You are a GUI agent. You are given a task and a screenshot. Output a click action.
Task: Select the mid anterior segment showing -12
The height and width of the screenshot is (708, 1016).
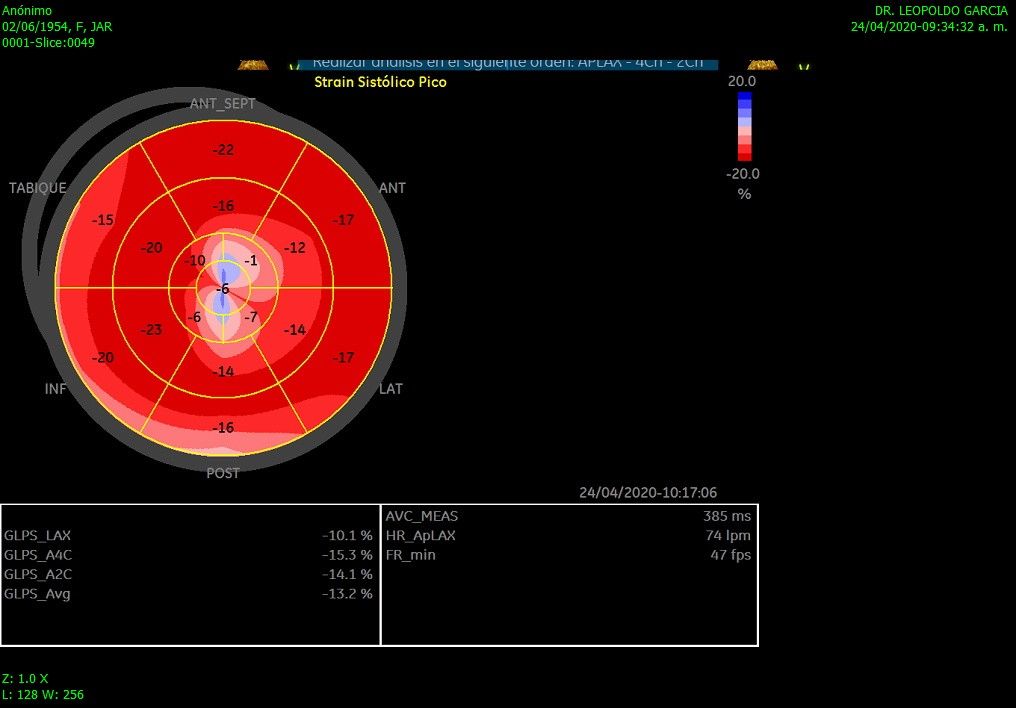(x=294, y=248)
